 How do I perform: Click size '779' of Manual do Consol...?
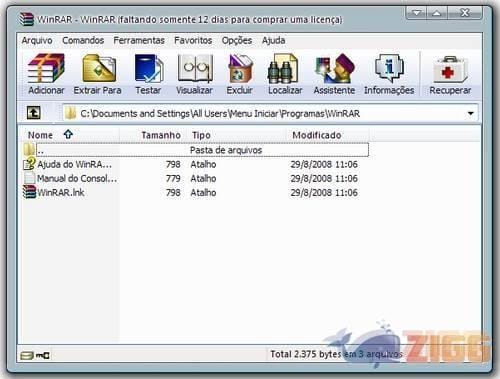(x=173, y=178)
